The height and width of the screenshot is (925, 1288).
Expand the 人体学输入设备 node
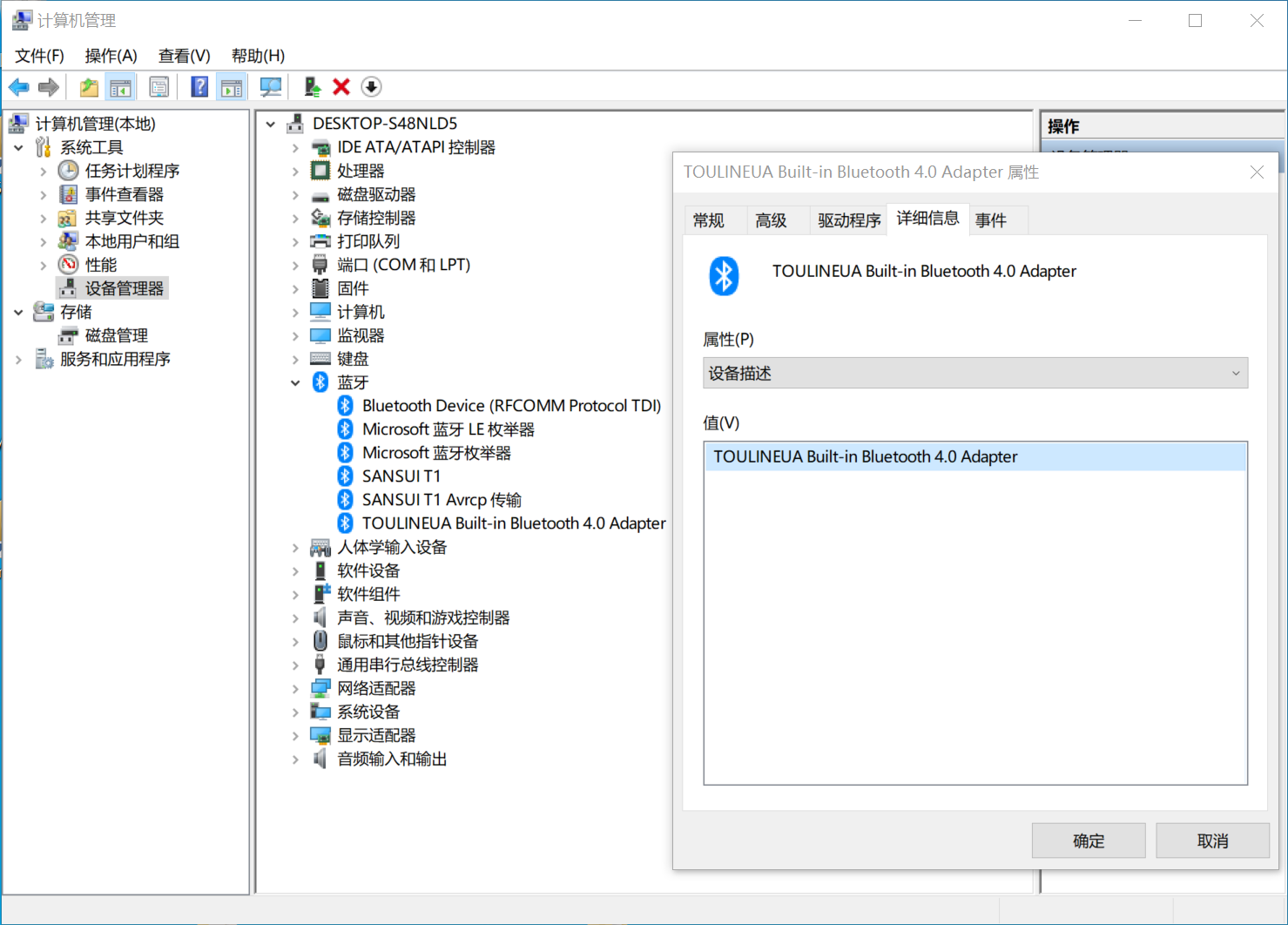[x=295, y=547]
